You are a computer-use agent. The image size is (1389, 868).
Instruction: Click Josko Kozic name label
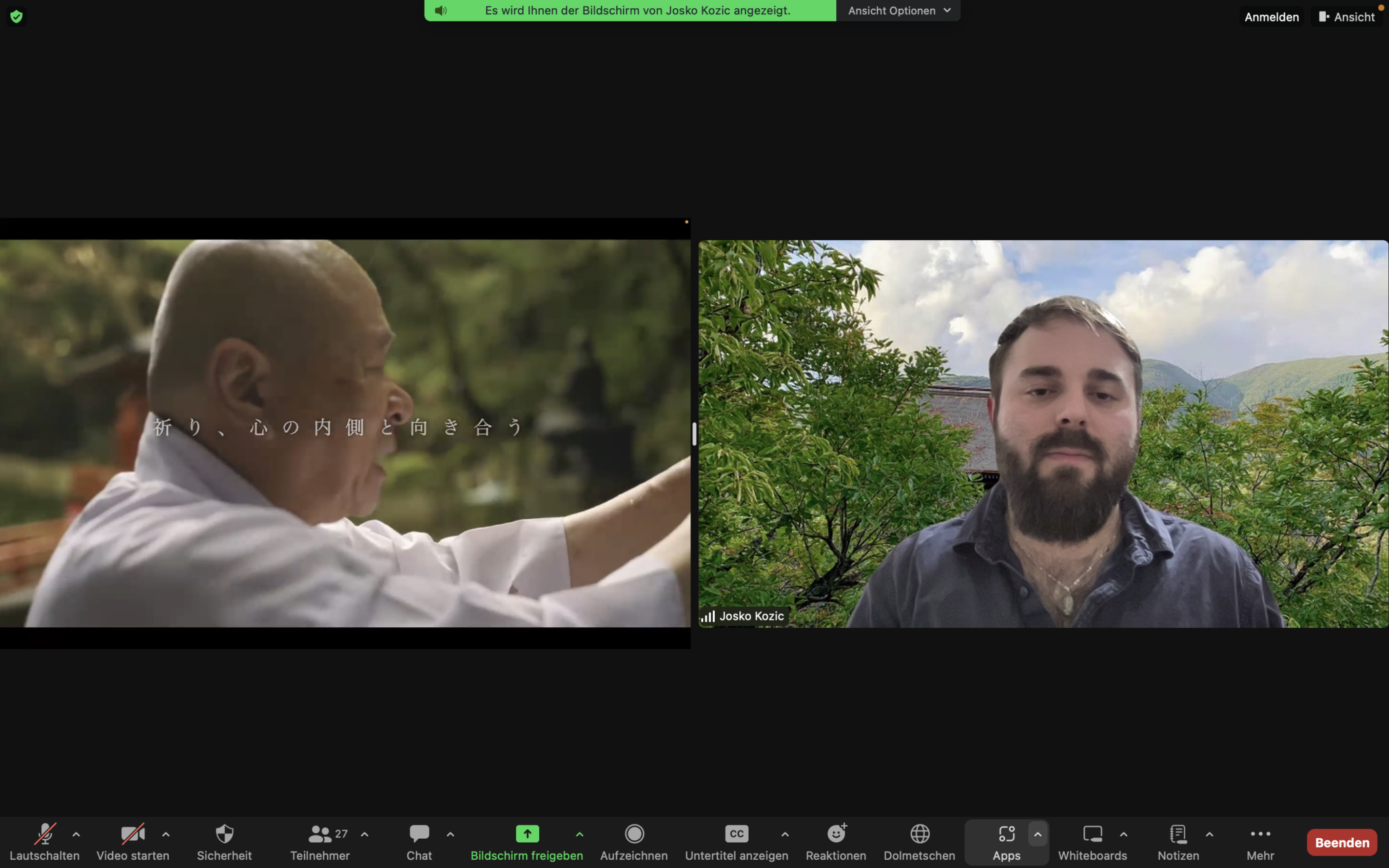(751, 616)
